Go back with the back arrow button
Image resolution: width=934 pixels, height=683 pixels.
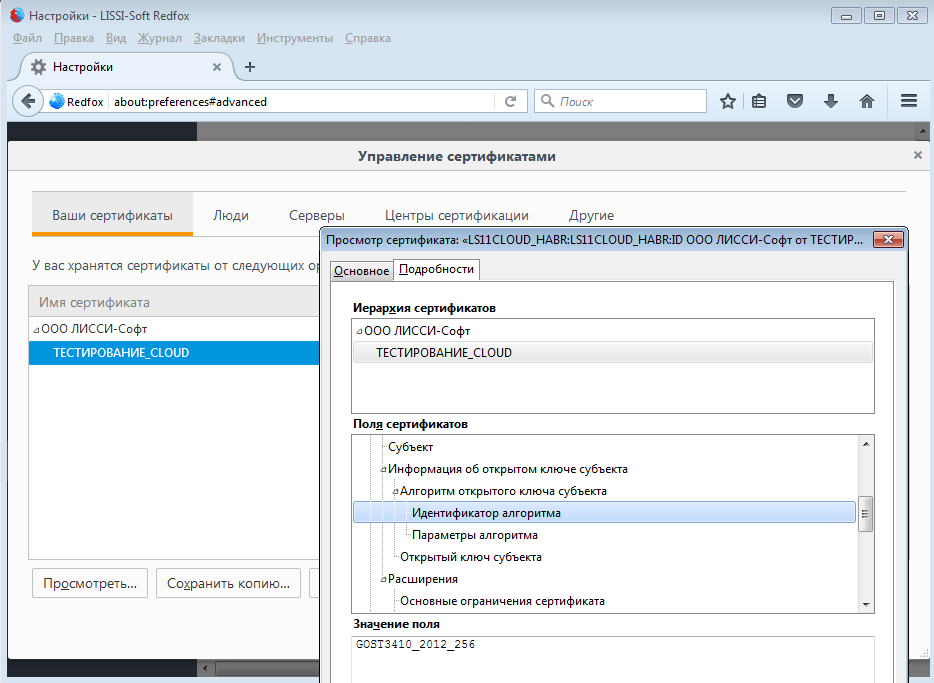27,101
